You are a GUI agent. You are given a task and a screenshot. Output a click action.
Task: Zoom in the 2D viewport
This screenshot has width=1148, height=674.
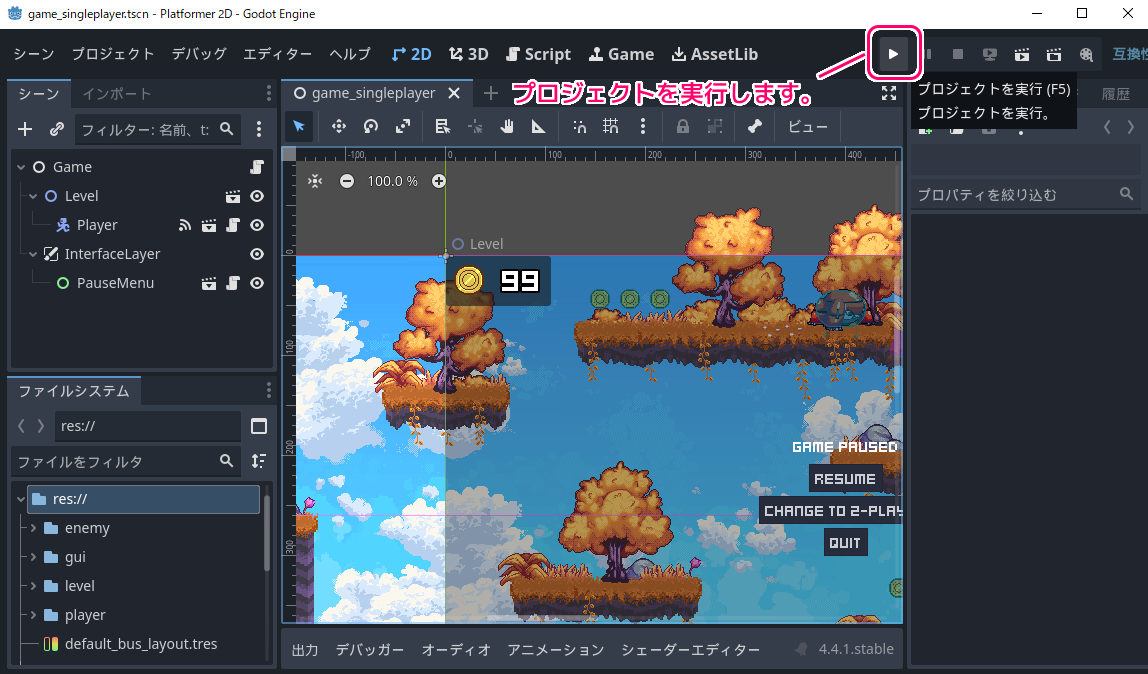439,181
